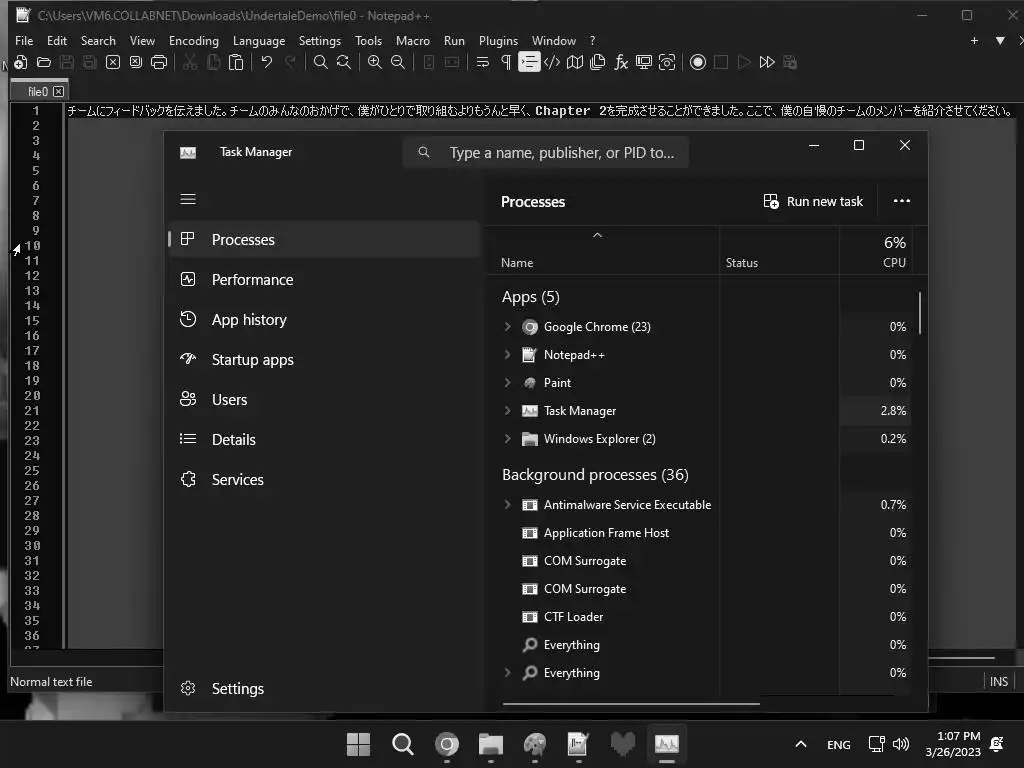Image resolution: width=1024 pixels, height=768 pixels.
Task: Open the Function List fx icon
Action: pos(621,62)
